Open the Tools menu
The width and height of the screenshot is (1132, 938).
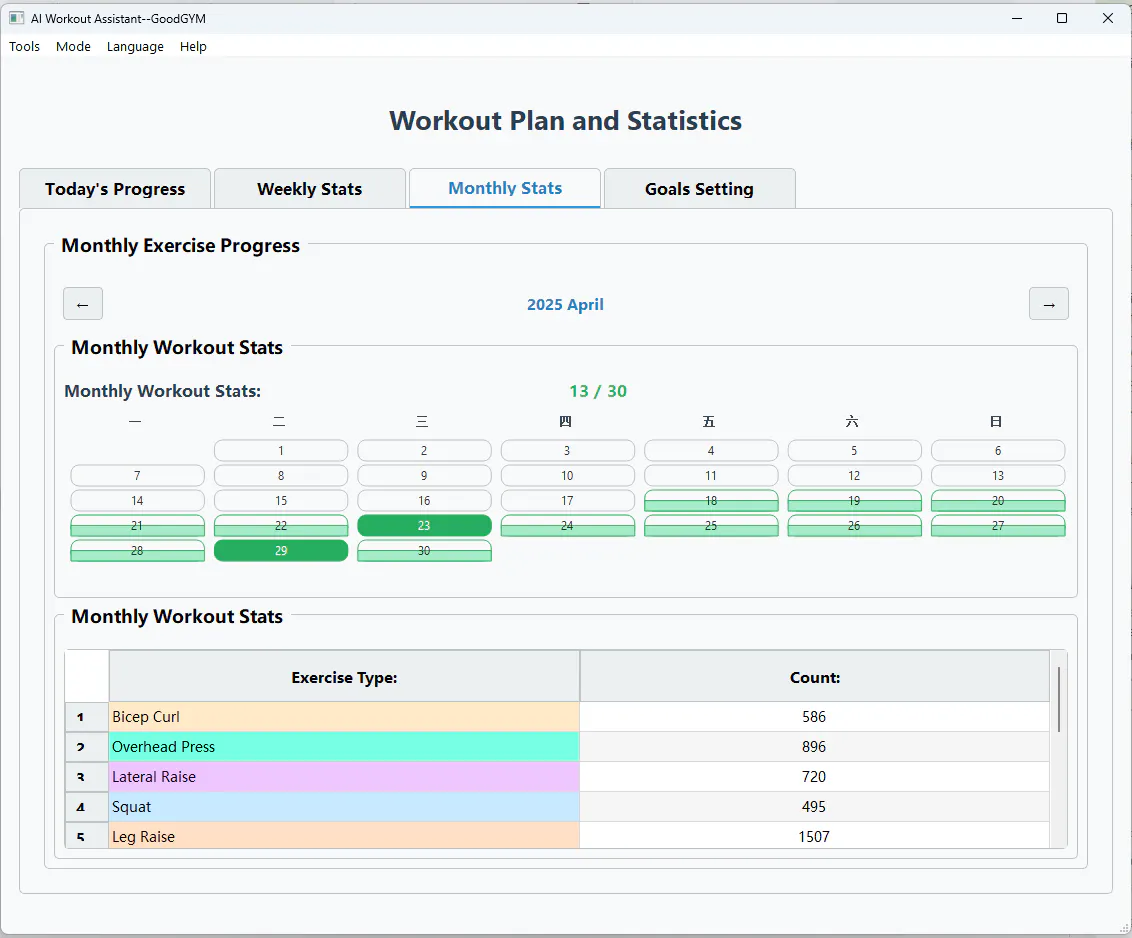click(x=24, y=46)
